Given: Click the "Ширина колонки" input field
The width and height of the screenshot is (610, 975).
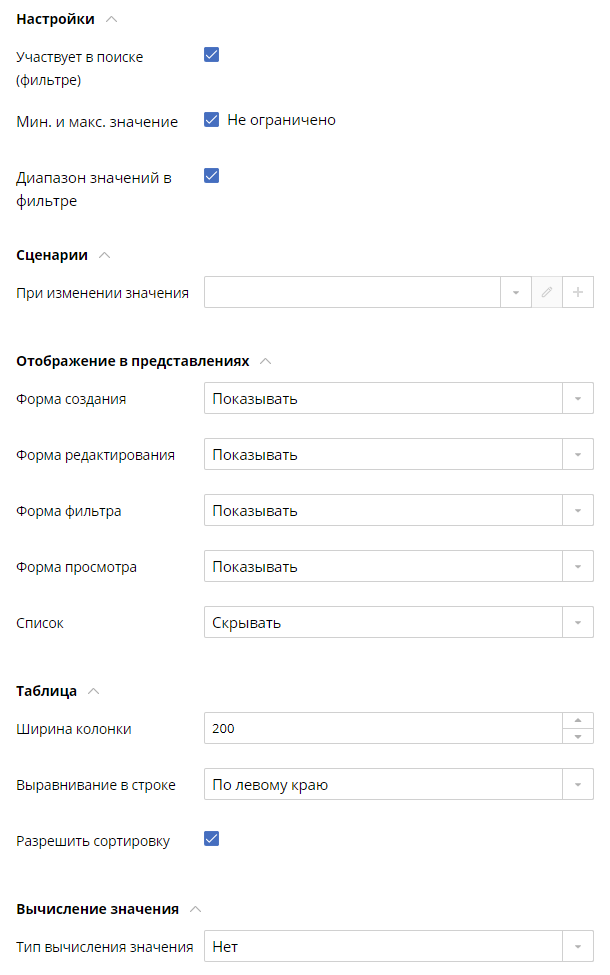Looking at the screenshot, I should 382,729.
